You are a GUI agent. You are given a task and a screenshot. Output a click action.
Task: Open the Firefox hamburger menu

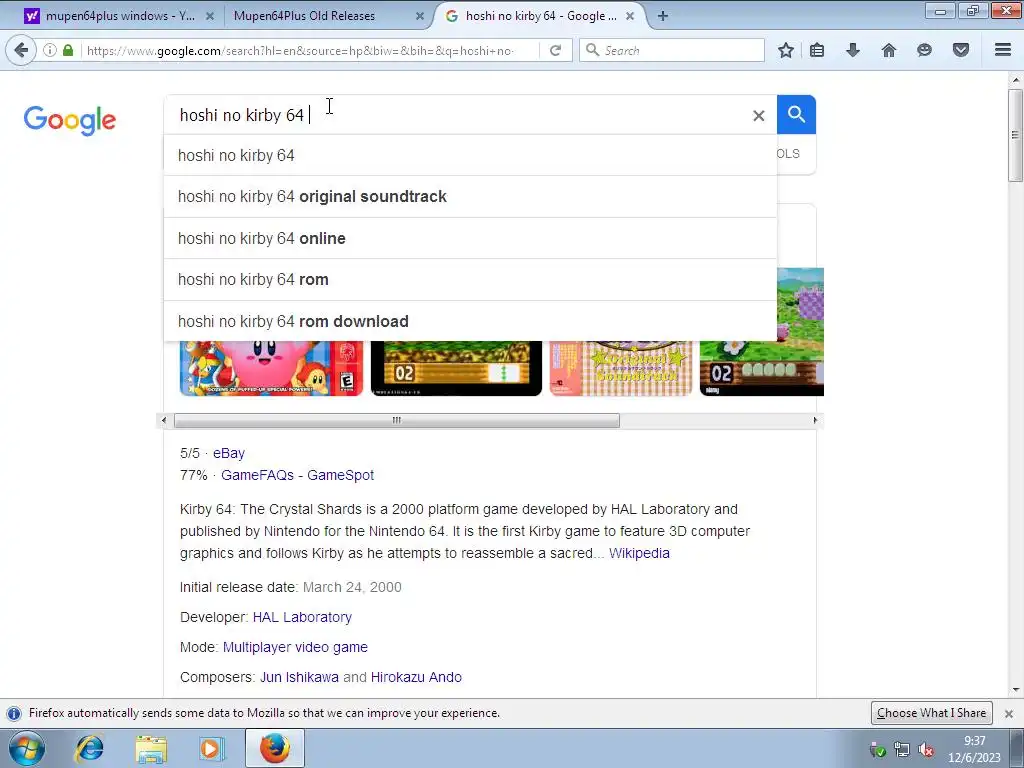tap(1003, 50)
